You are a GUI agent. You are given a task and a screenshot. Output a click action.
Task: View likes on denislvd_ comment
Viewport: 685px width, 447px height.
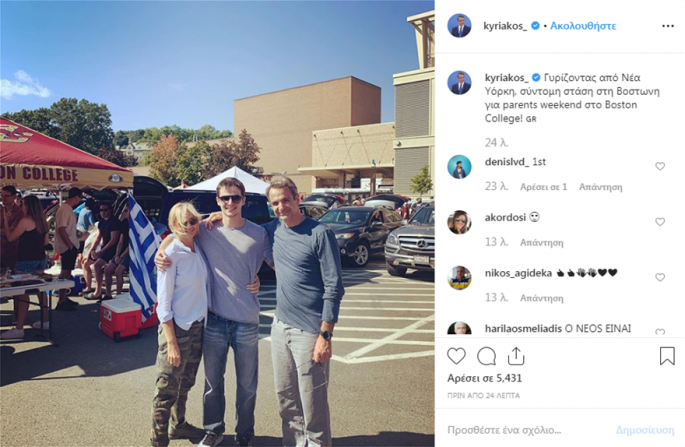(543, 187)
